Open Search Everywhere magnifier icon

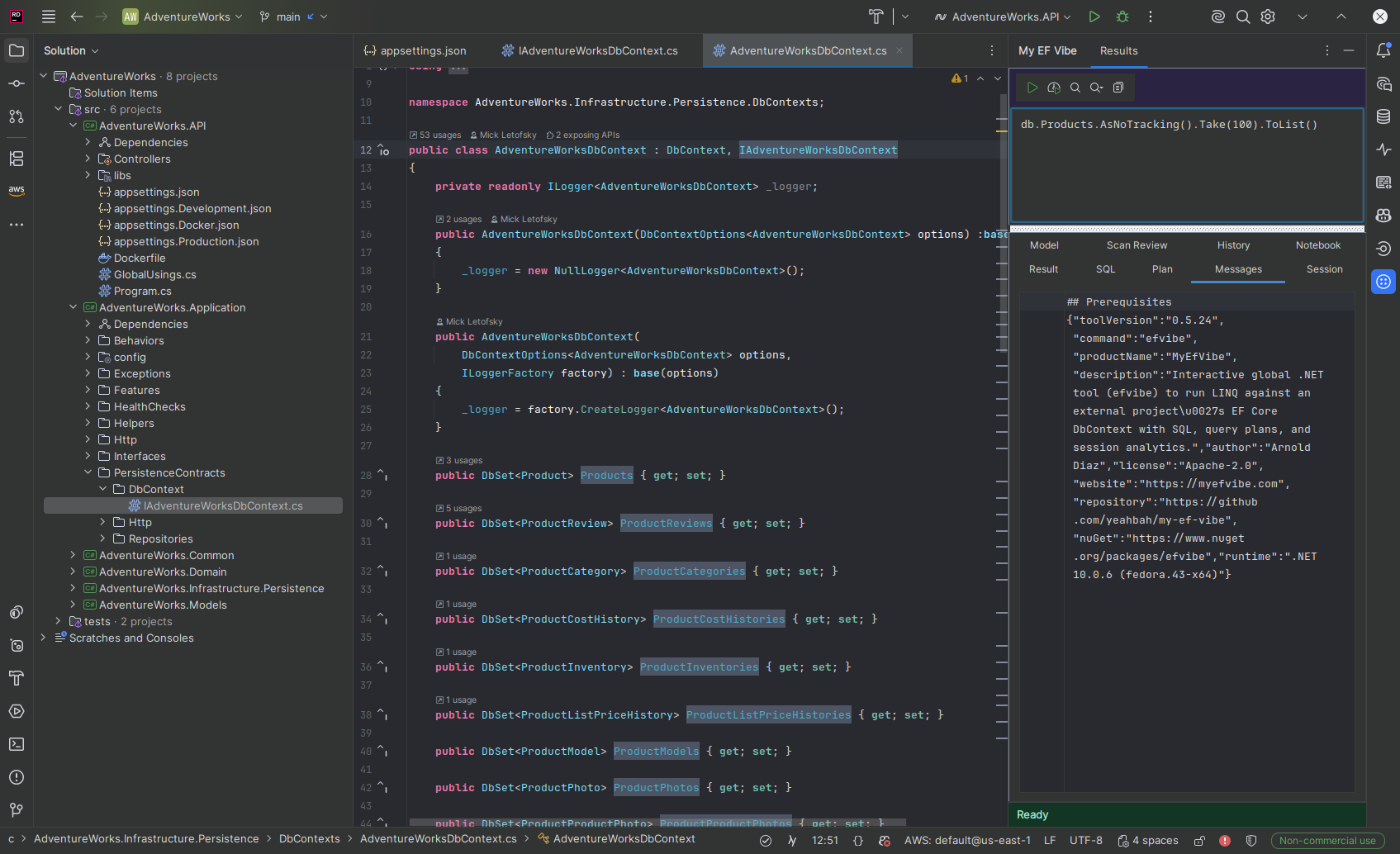[1243, 17]
